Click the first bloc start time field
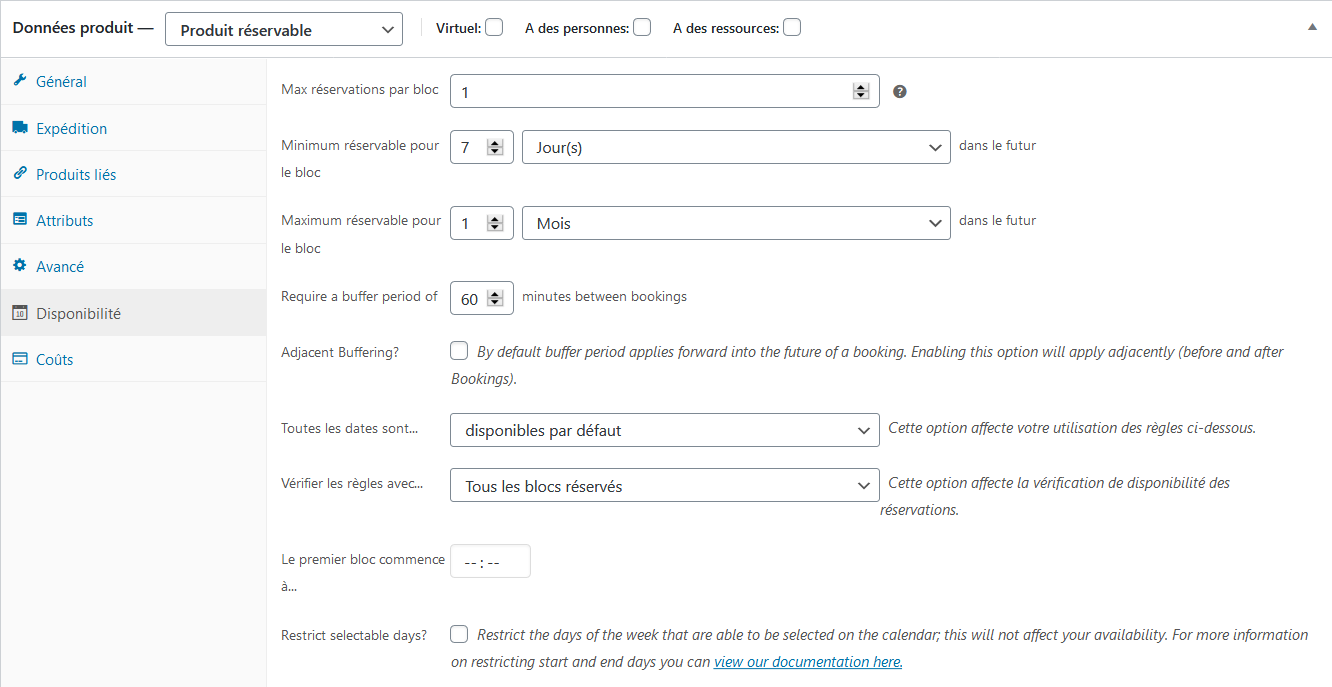This screenshot has height=687, width=1332. pos(490,562)
